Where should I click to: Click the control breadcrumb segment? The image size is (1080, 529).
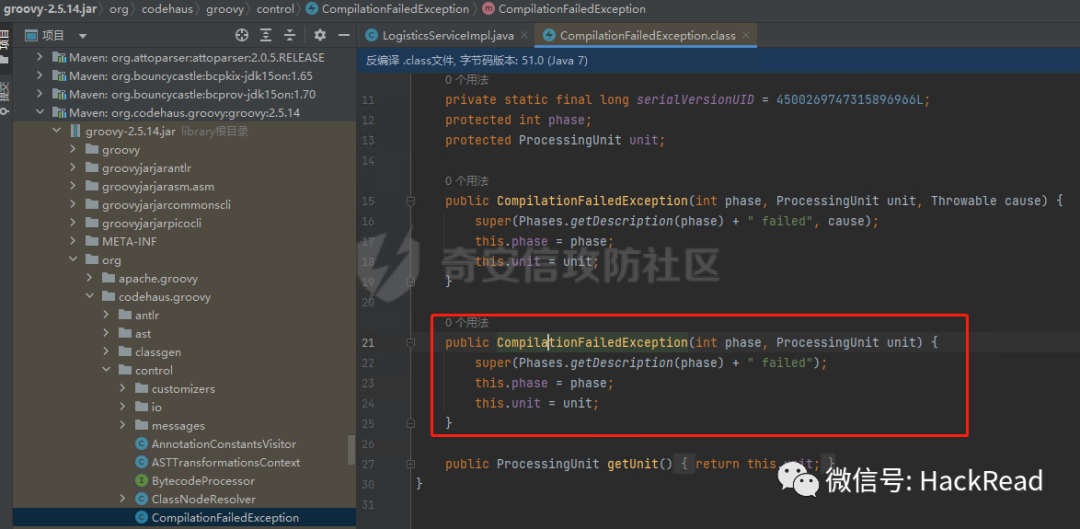[x=274, y=9]
